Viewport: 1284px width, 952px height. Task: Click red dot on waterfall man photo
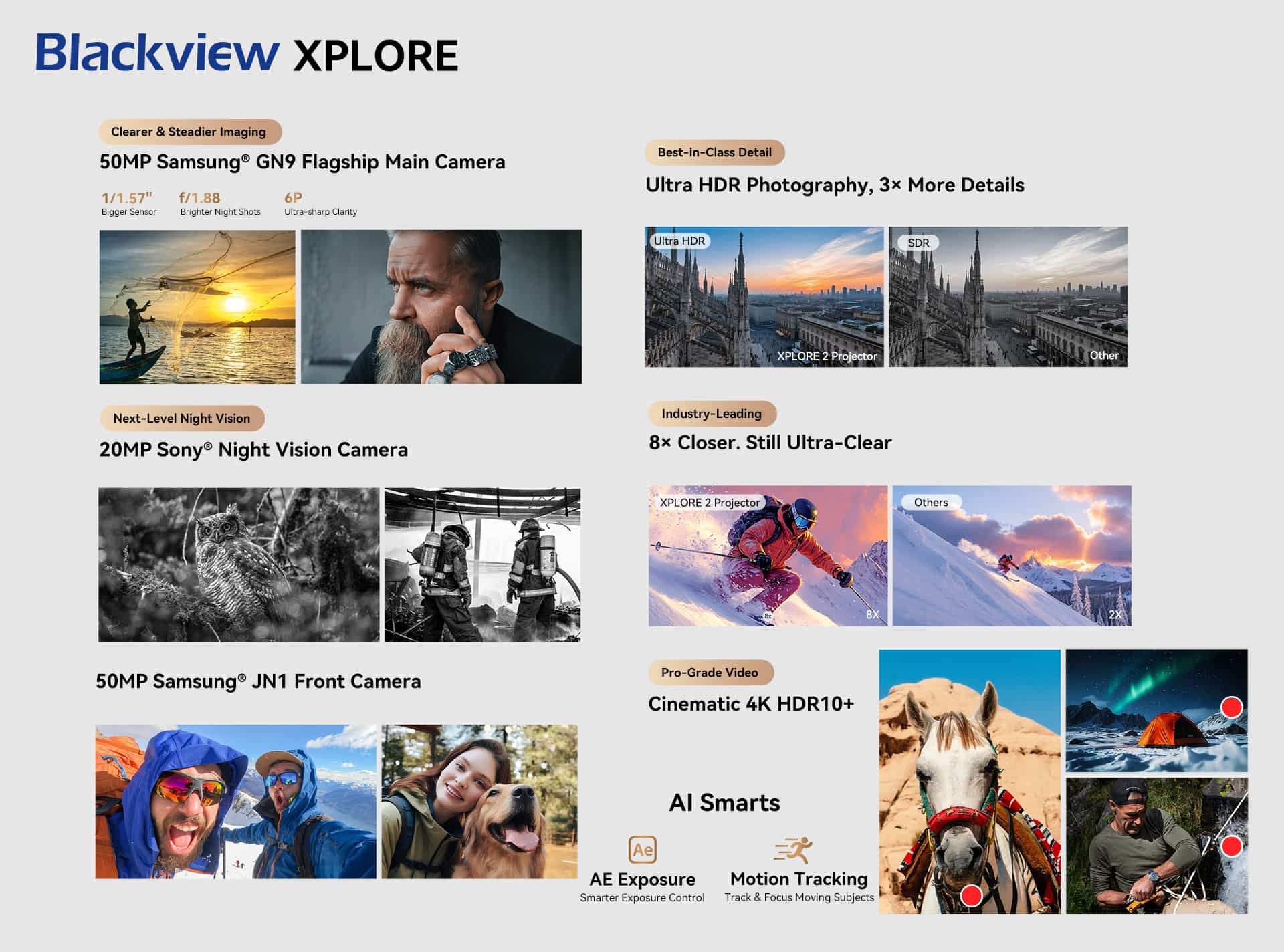coord(1231,846)
